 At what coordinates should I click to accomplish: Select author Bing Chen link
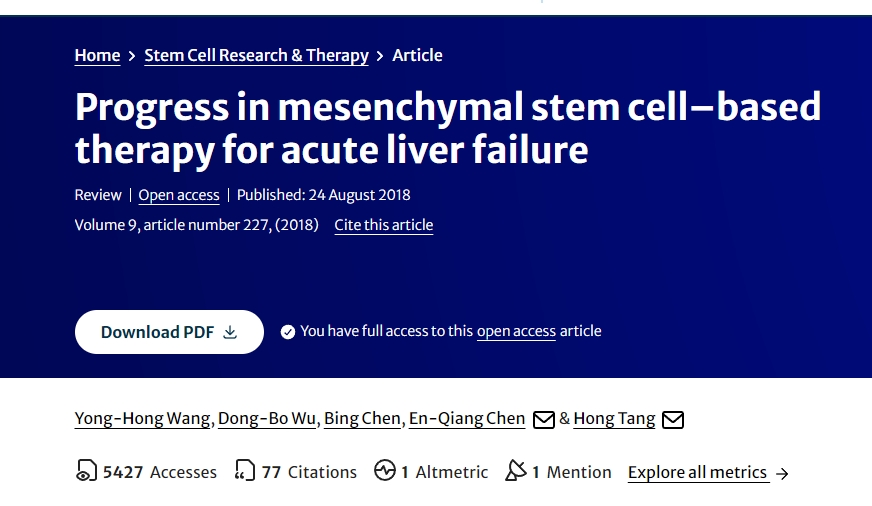pyautogui.click(x=362, y=419)
